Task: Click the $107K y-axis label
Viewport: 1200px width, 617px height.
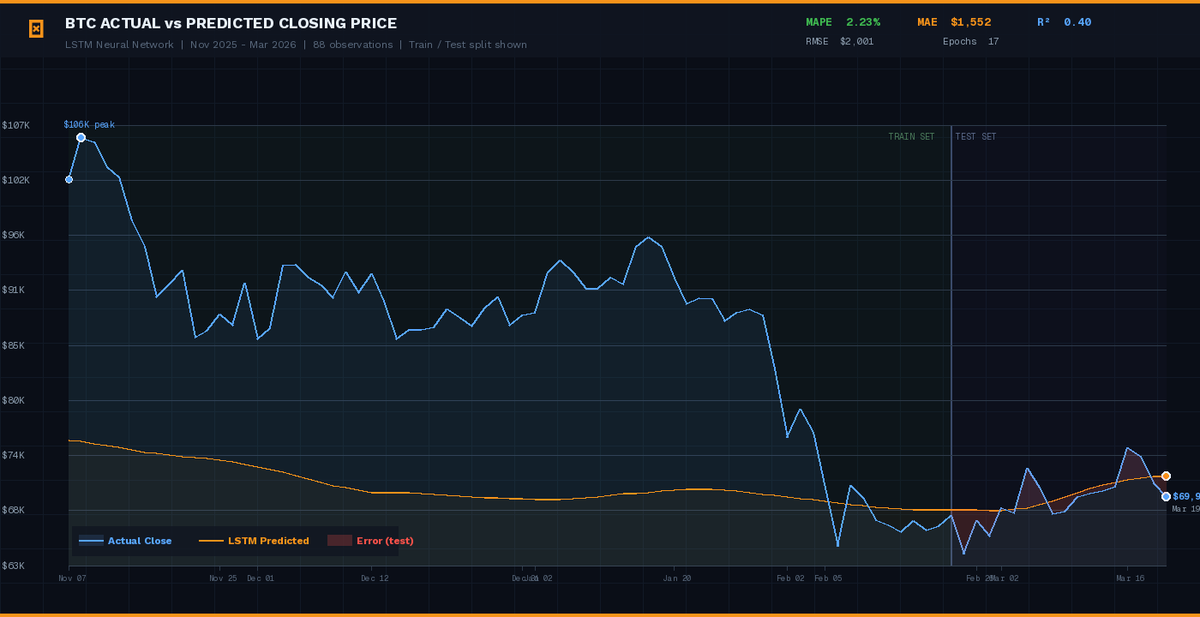Action: tap(16, 125)
